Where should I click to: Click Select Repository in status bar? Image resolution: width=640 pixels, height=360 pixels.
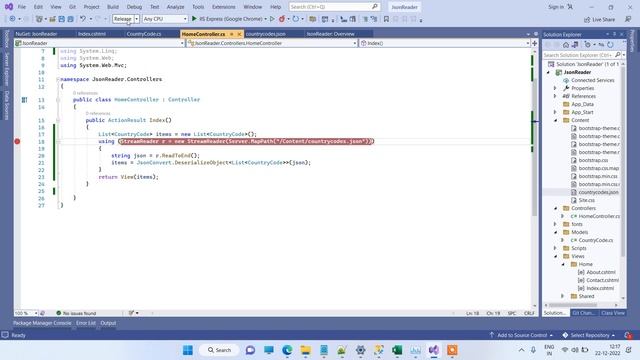(588, 335)
